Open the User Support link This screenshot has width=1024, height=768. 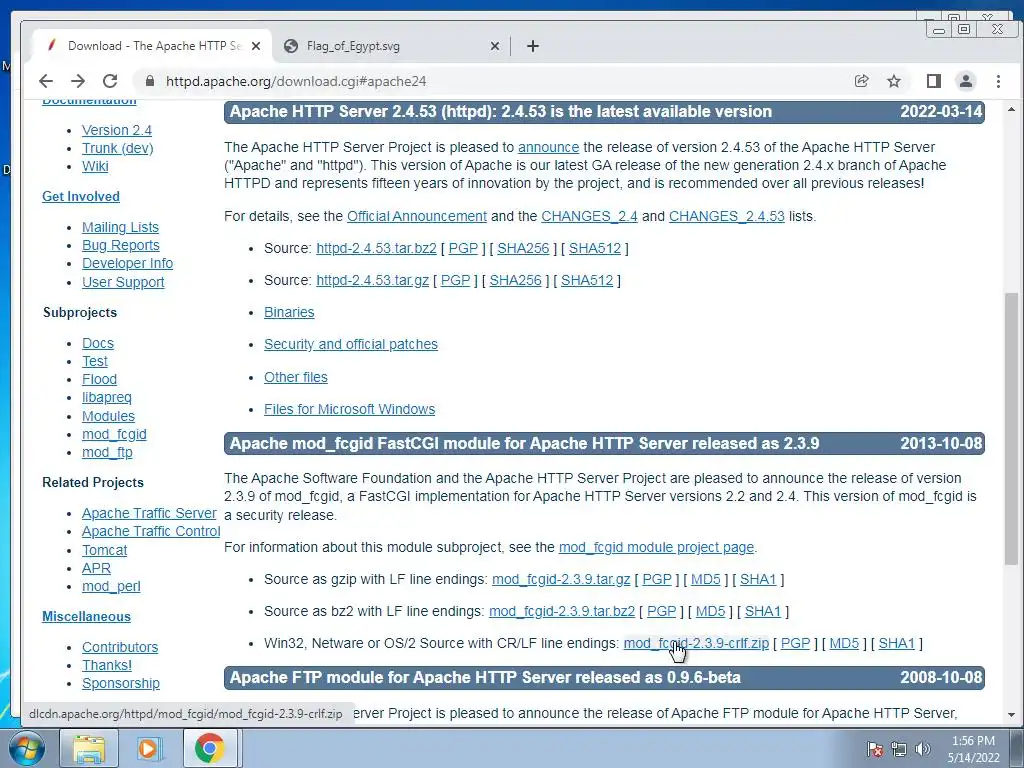[x=123, y=282]
